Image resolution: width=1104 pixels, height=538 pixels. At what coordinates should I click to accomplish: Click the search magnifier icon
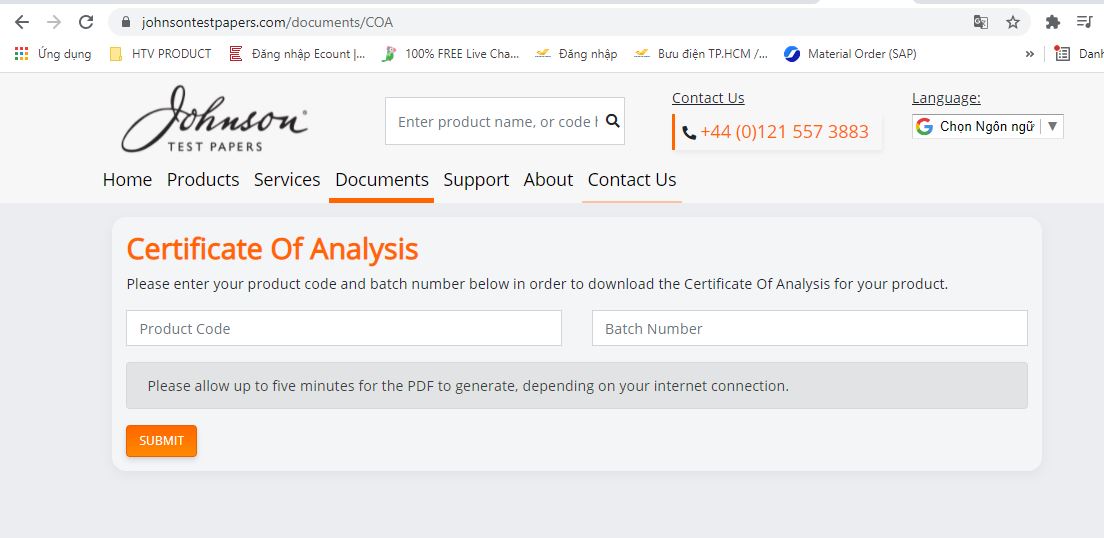click(x=612, y=121)
